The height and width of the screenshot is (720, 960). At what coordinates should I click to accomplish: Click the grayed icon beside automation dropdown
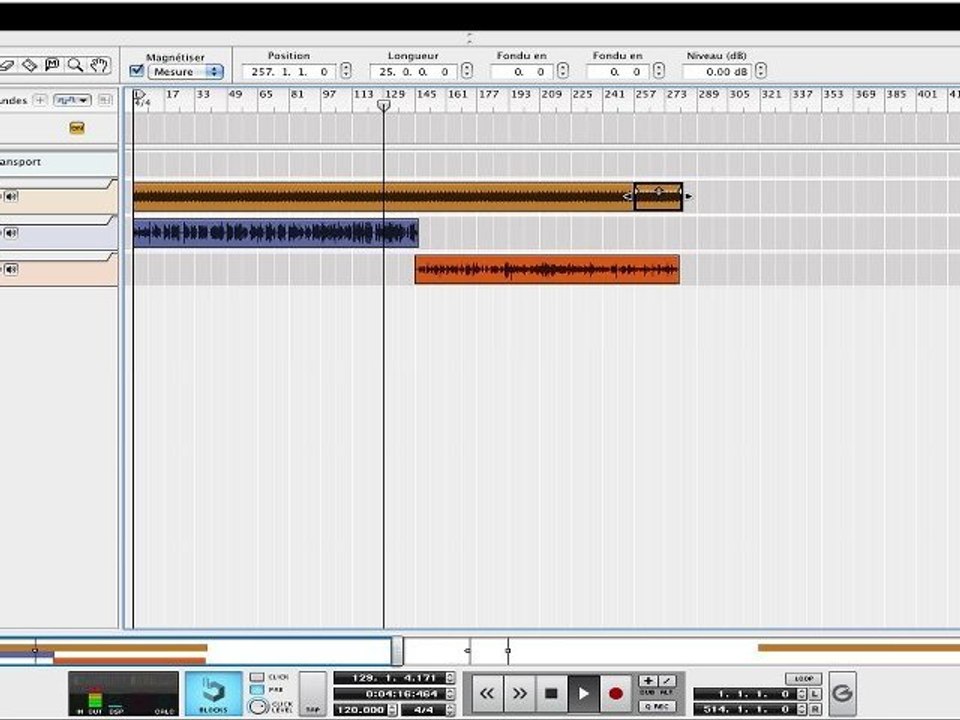click(x=105, y=100)
